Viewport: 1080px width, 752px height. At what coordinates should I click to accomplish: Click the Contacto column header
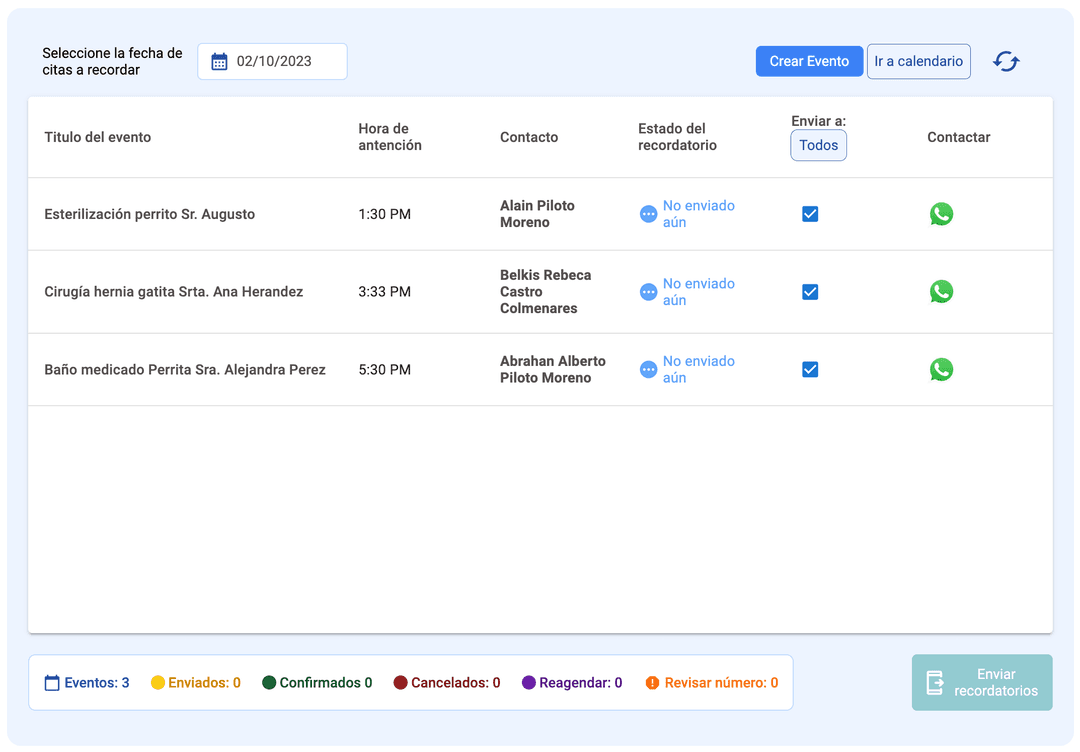point(529,137)
